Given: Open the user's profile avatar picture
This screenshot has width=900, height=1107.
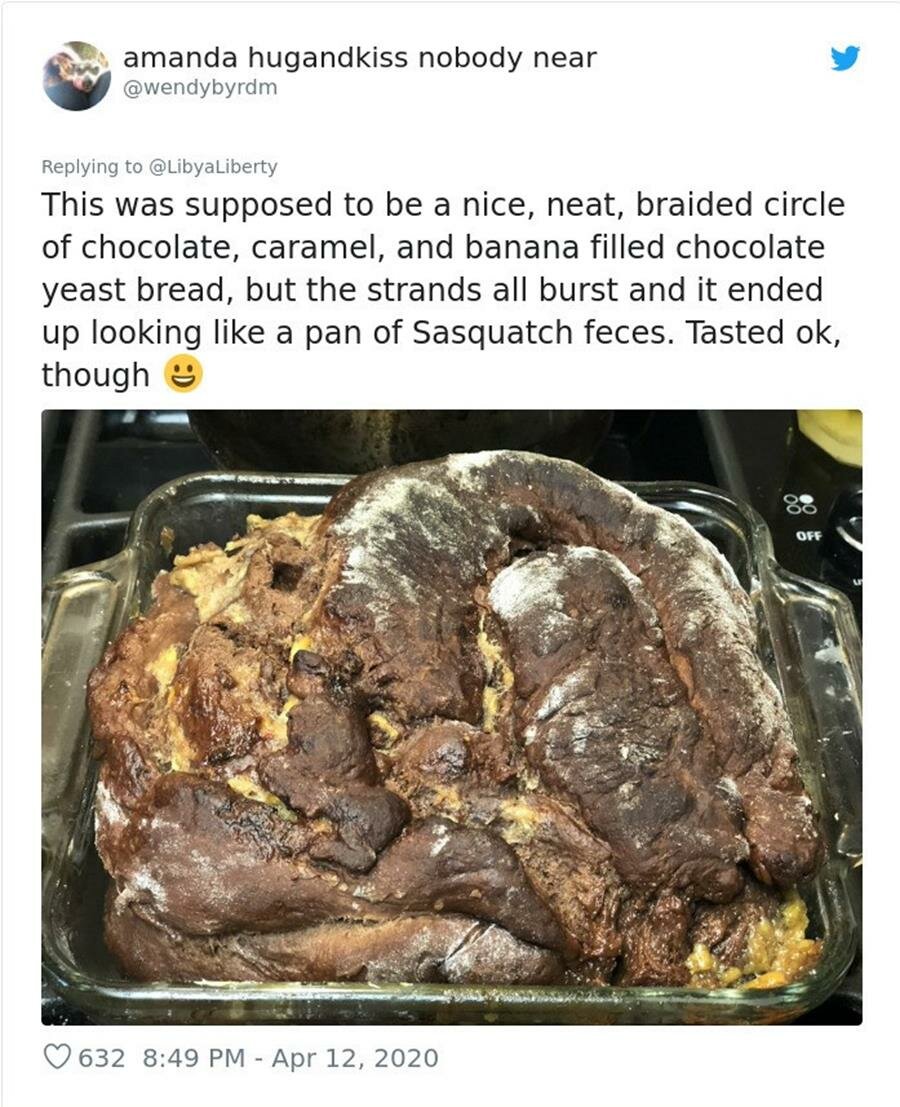Looking at the screenshot, I should coord(77,76).
